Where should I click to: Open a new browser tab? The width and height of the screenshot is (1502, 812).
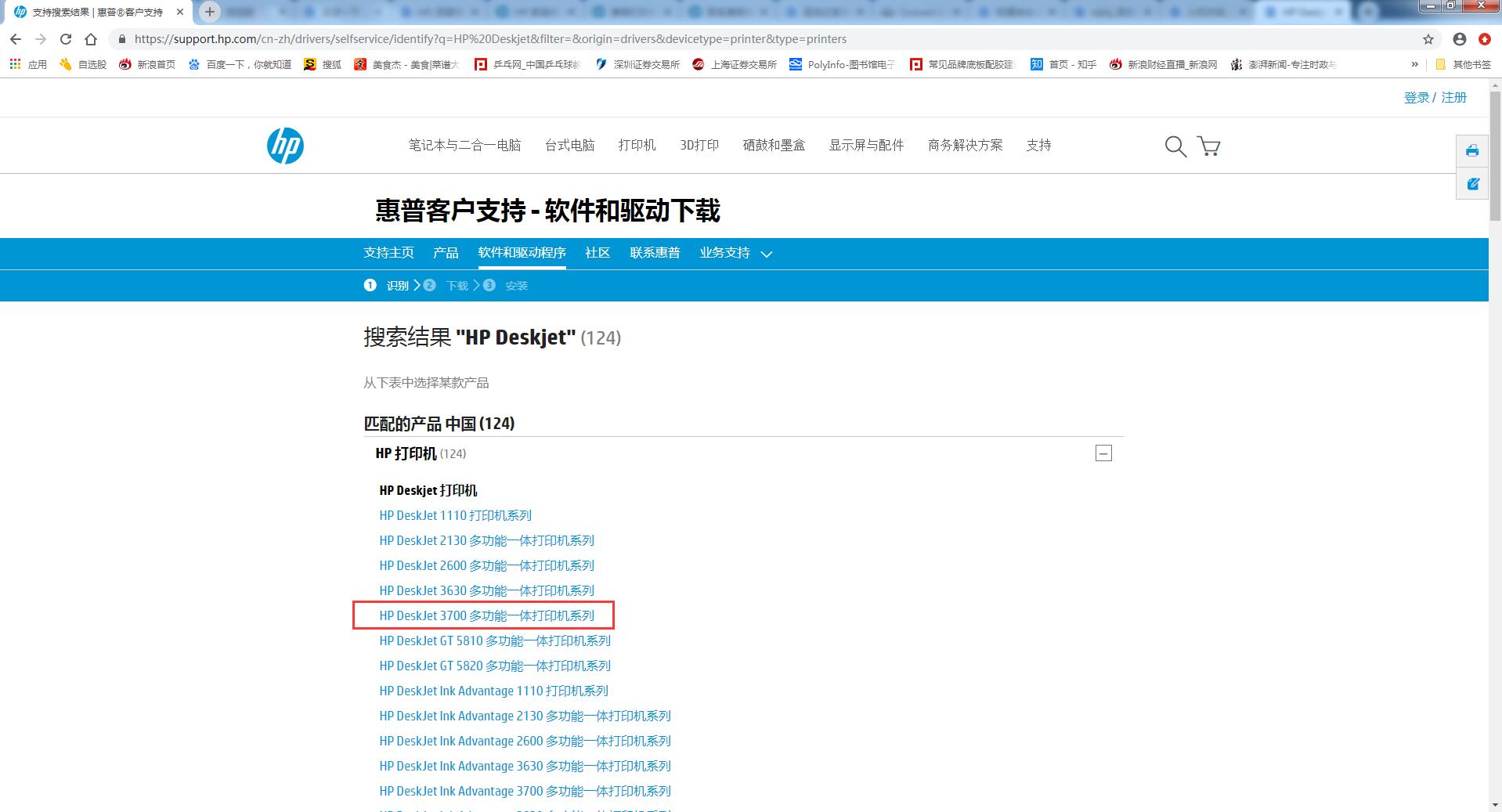click(x=208, y=12)
